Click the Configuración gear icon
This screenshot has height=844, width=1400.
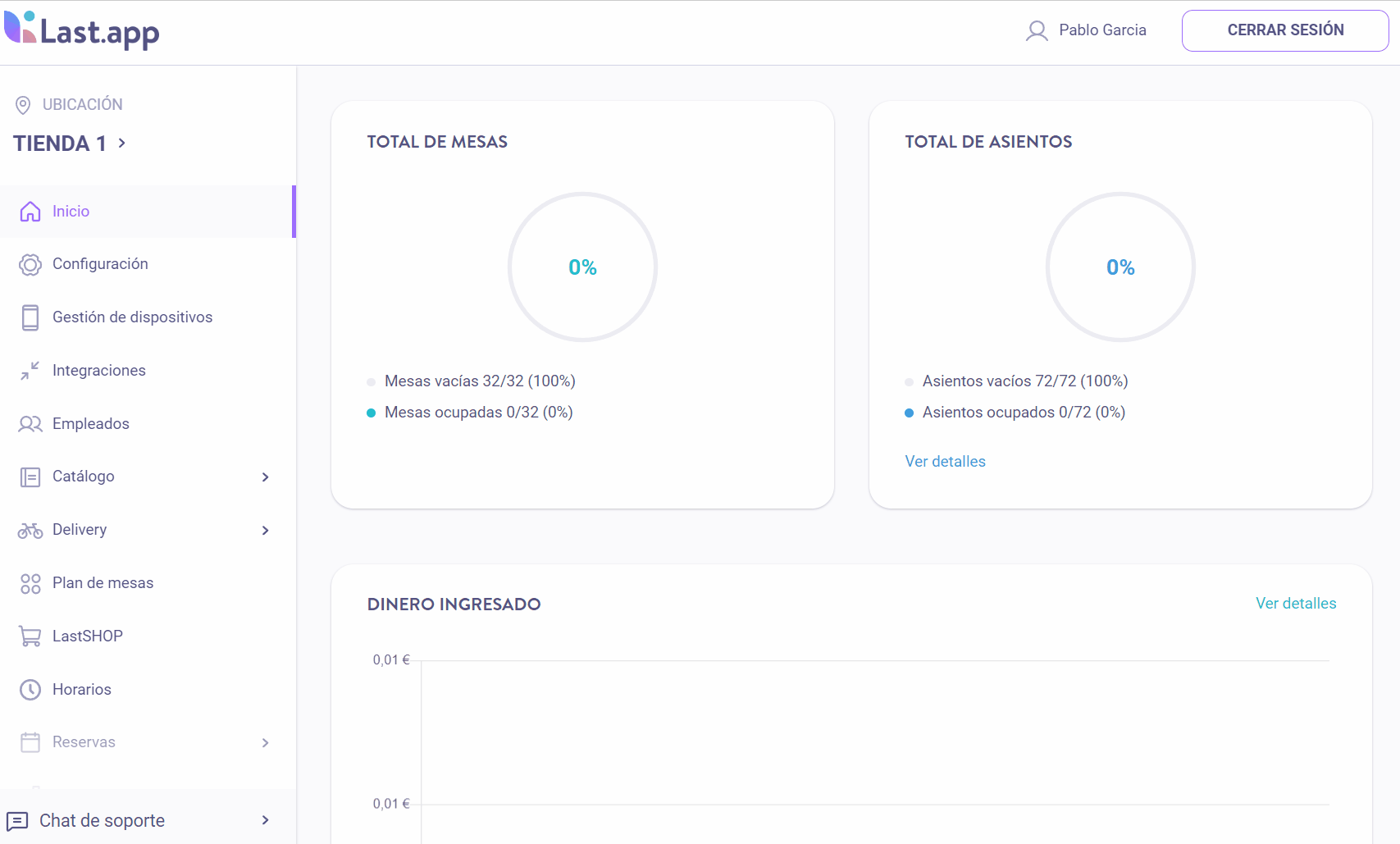(30, 264)
